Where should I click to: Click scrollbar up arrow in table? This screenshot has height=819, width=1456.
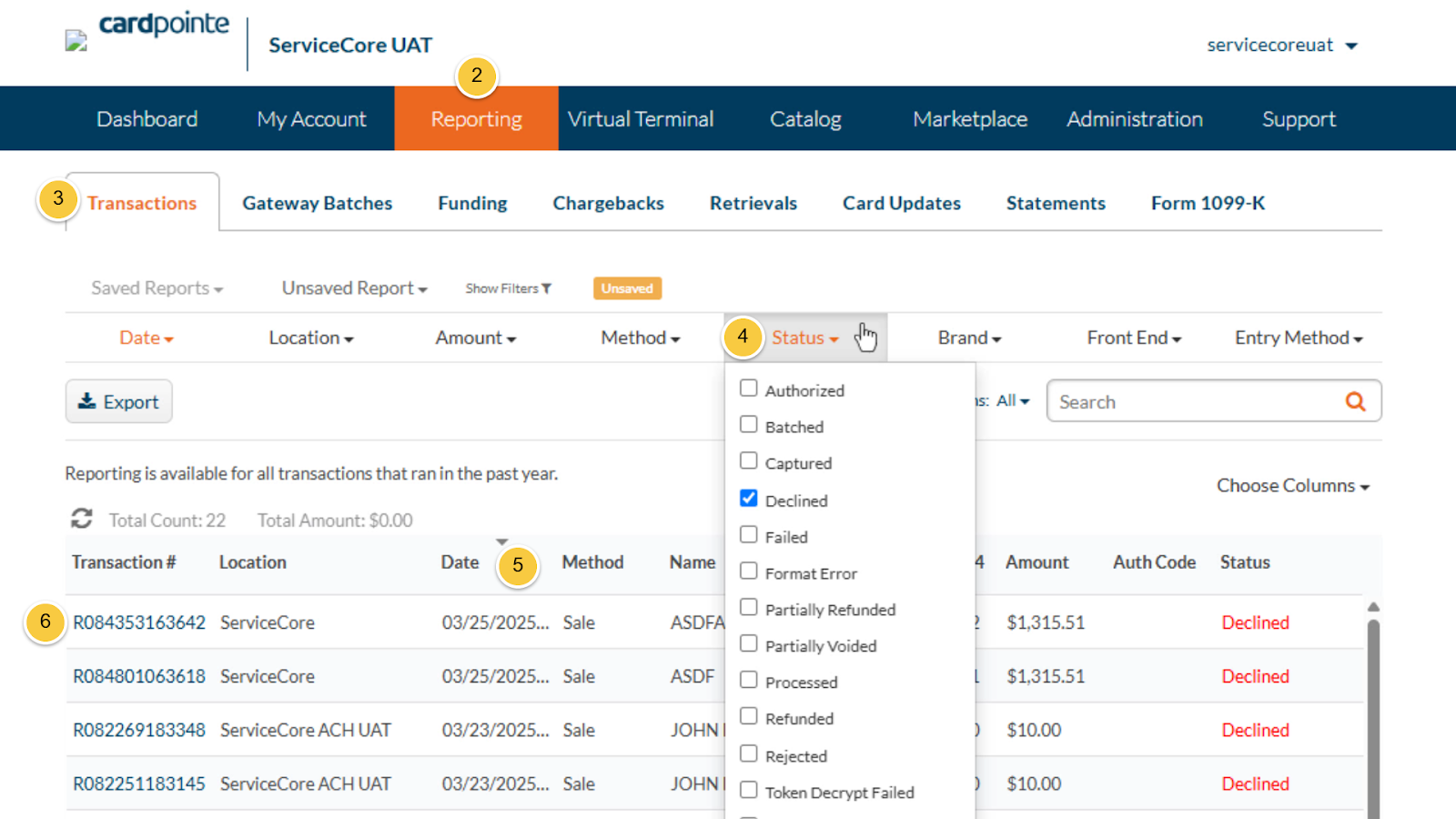click(x=1373, y=607)
